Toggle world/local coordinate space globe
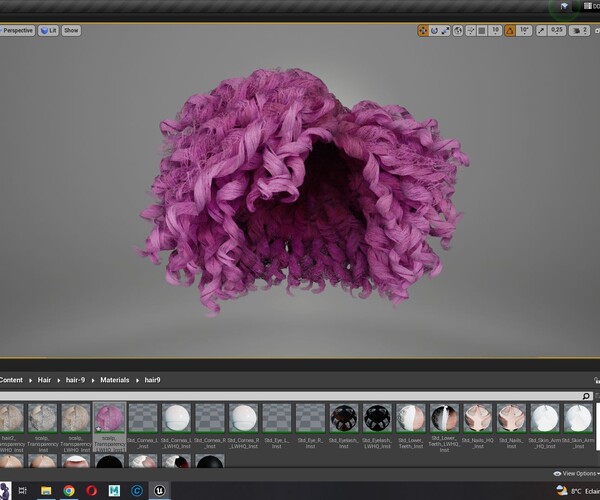Image resolution: width=600 pixels, height=500 pixels. click(x=458, y=31)
